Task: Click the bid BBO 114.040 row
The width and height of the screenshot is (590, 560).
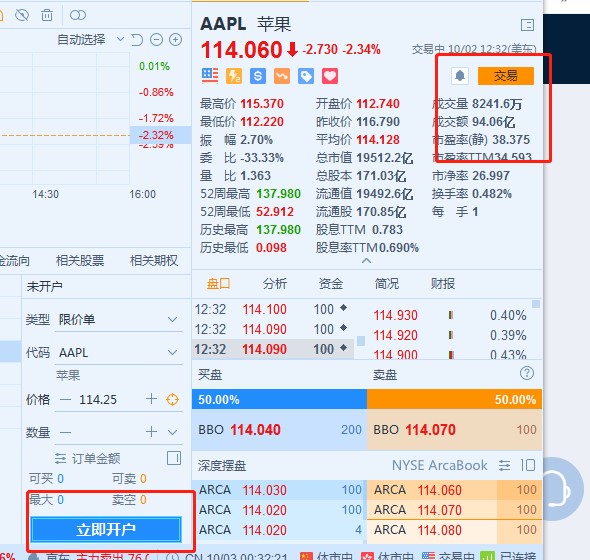Action: (x=279, y=430)
